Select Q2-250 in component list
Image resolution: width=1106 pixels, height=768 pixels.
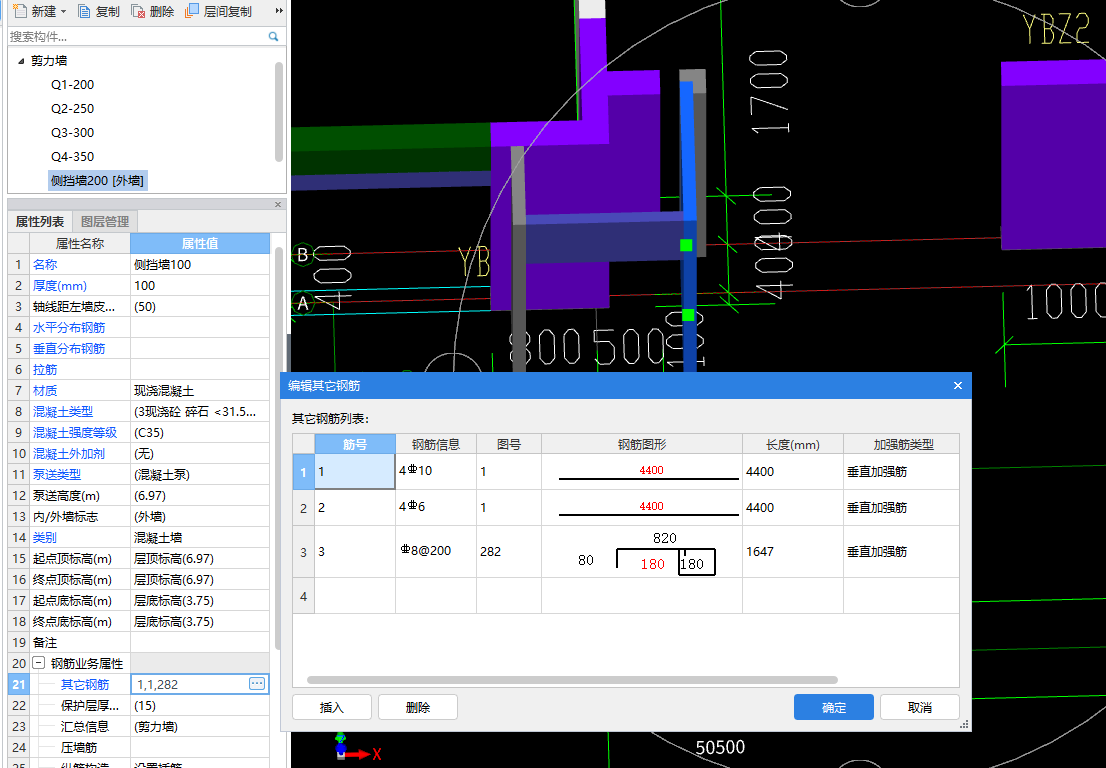(x=72, y=109)
